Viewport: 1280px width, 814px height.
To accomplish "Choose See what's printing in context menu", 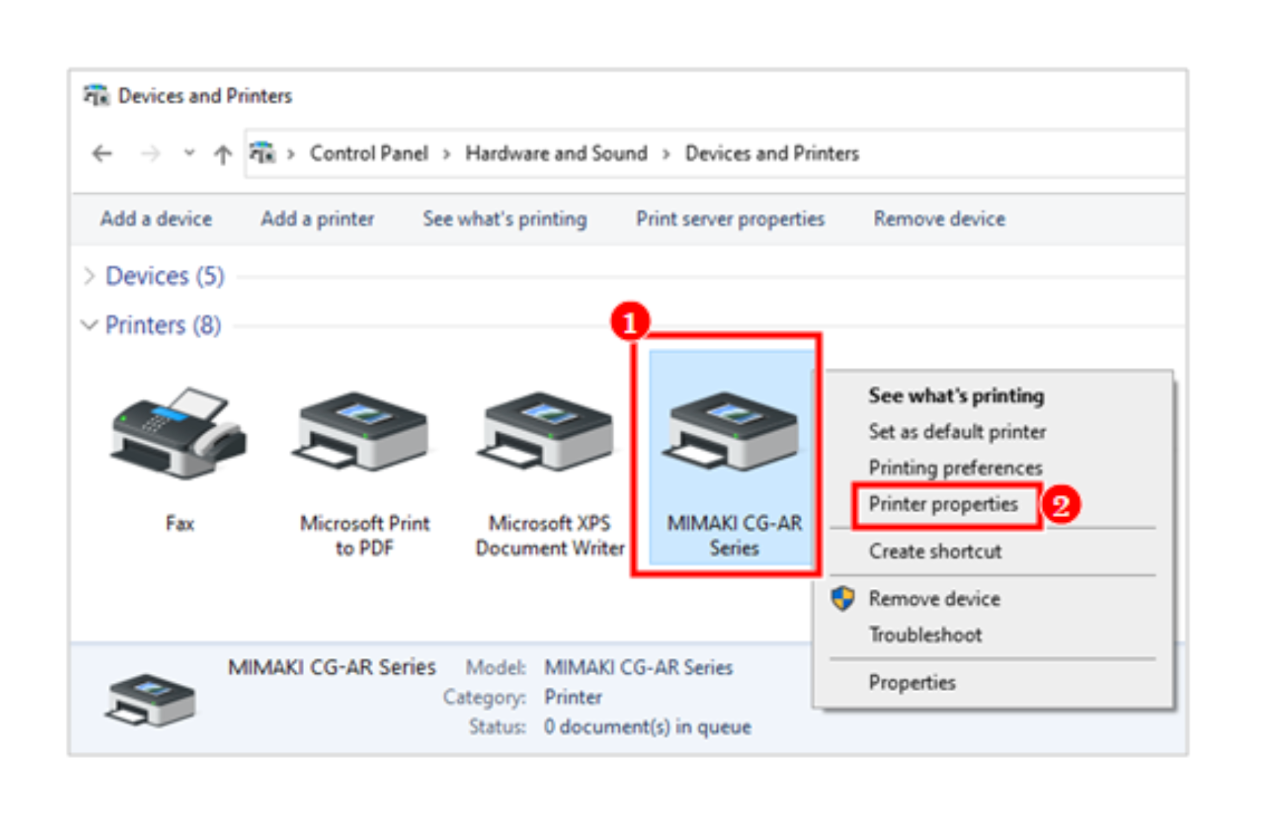I will coord(957,396).
